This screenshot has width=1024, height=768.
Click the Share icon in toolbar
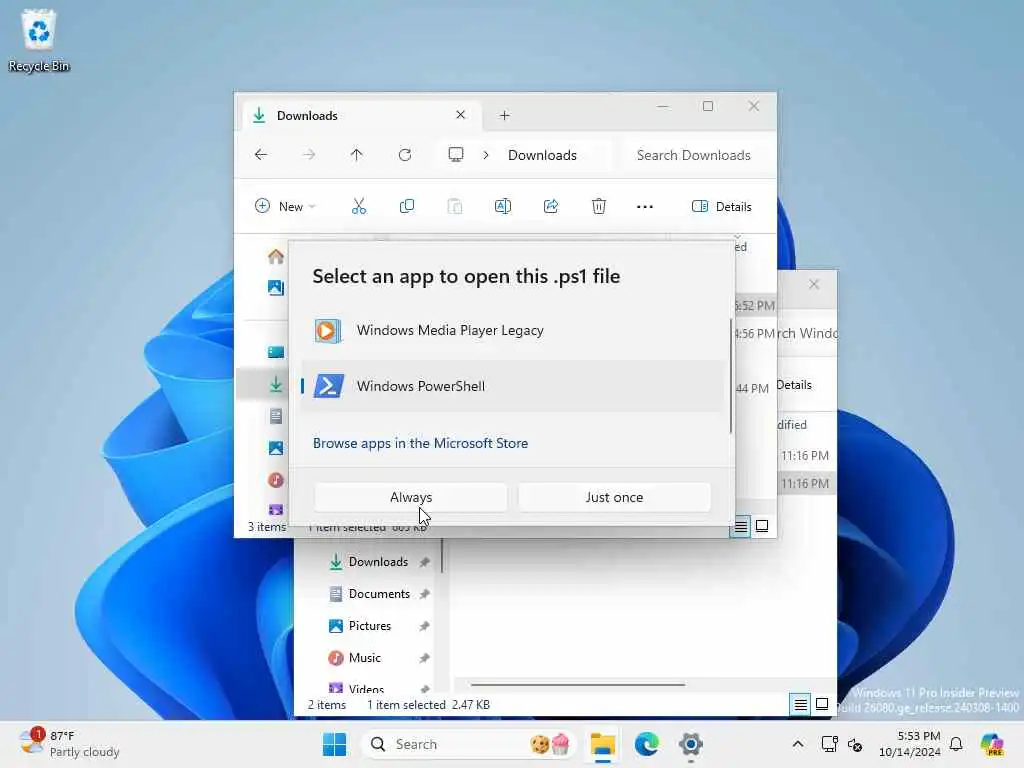pos(551,206)
